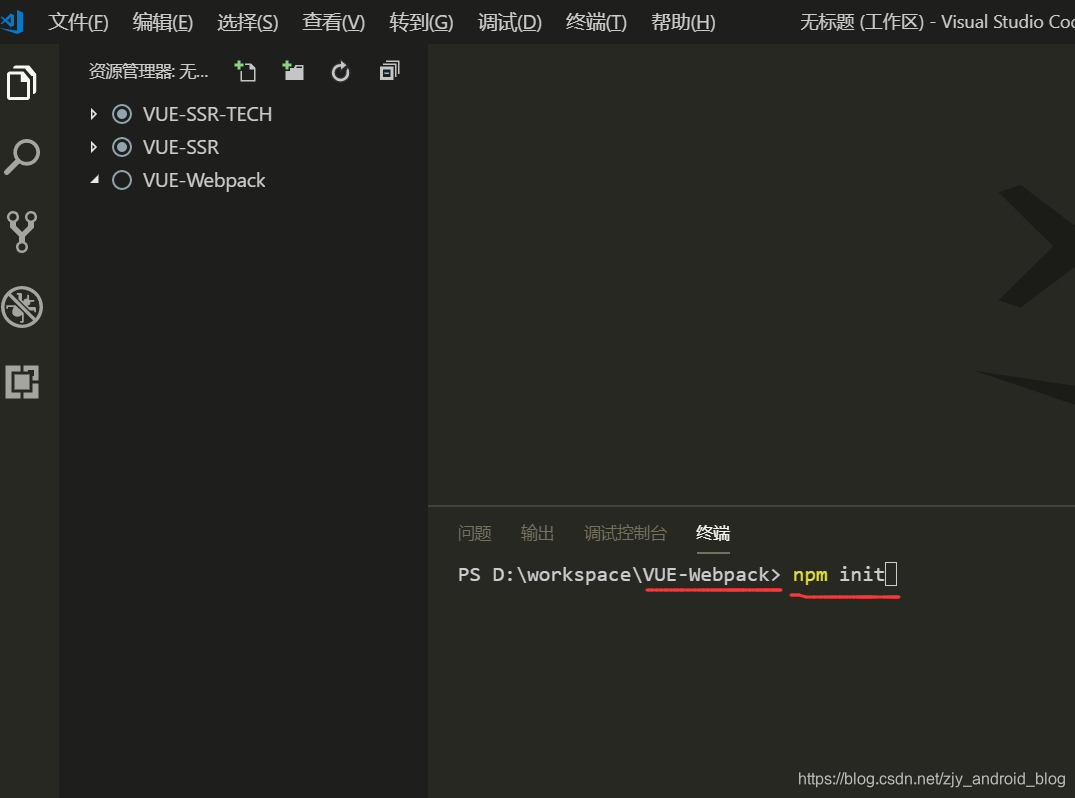Open the 查看(V) menu

tap(333, 22)
